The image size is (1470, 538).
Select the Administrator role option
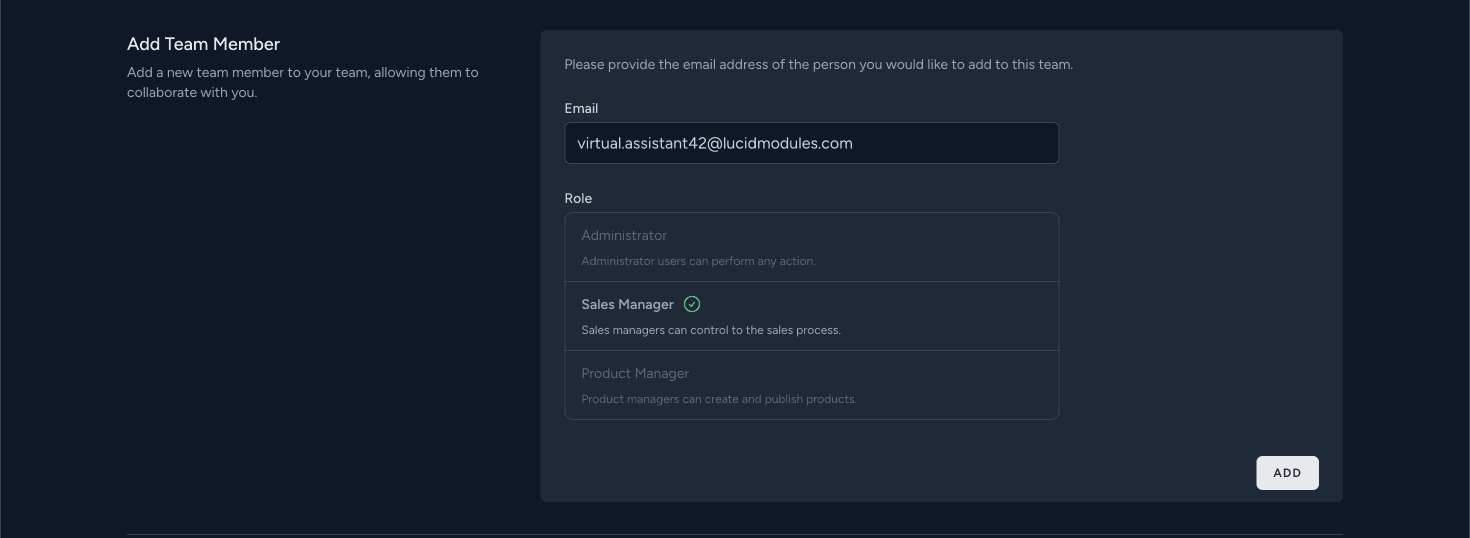click(x=624, y=236)
